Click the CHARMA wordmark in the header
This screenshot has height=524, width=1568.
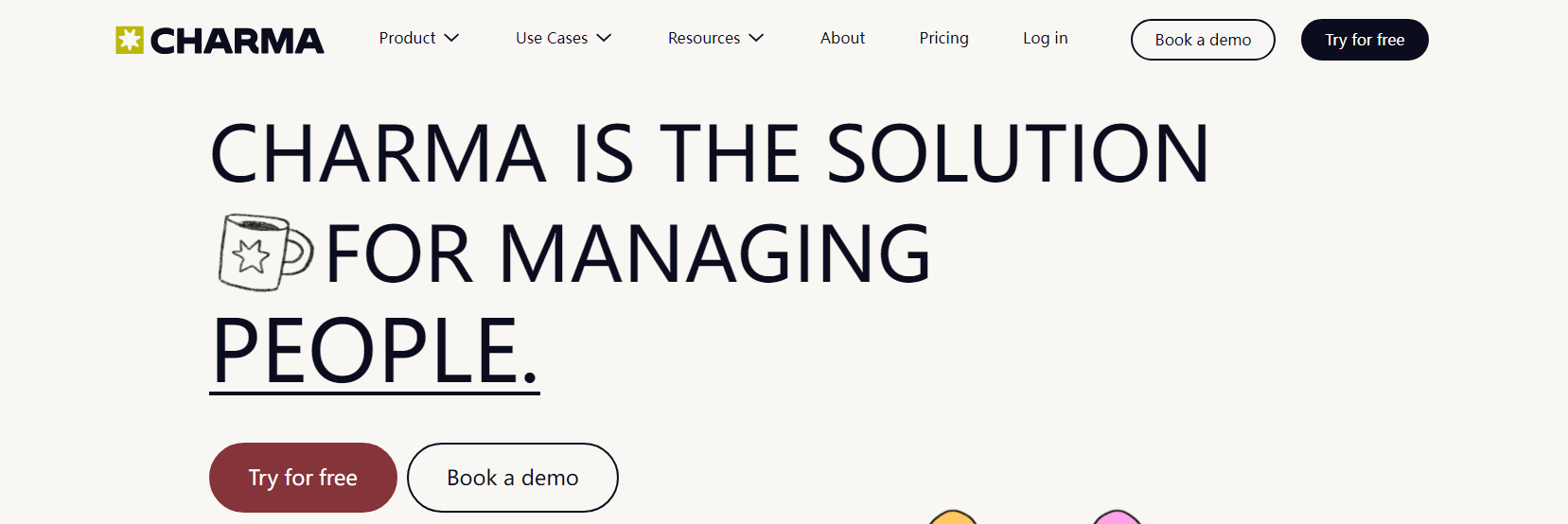pos(237,41)
